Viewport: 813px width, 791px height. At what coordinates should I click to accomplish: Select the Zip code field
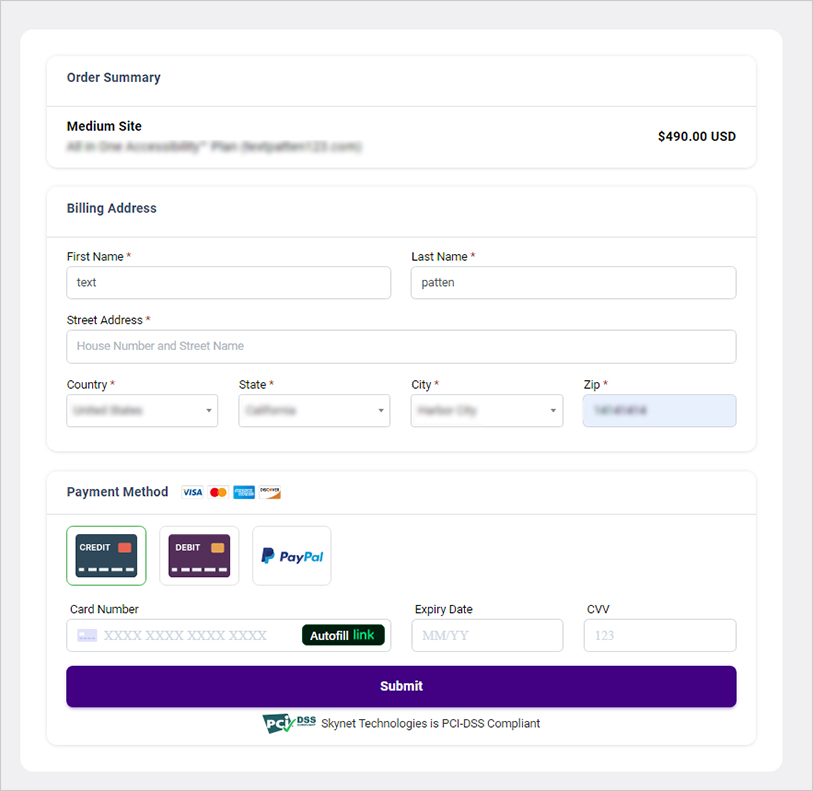659,411
